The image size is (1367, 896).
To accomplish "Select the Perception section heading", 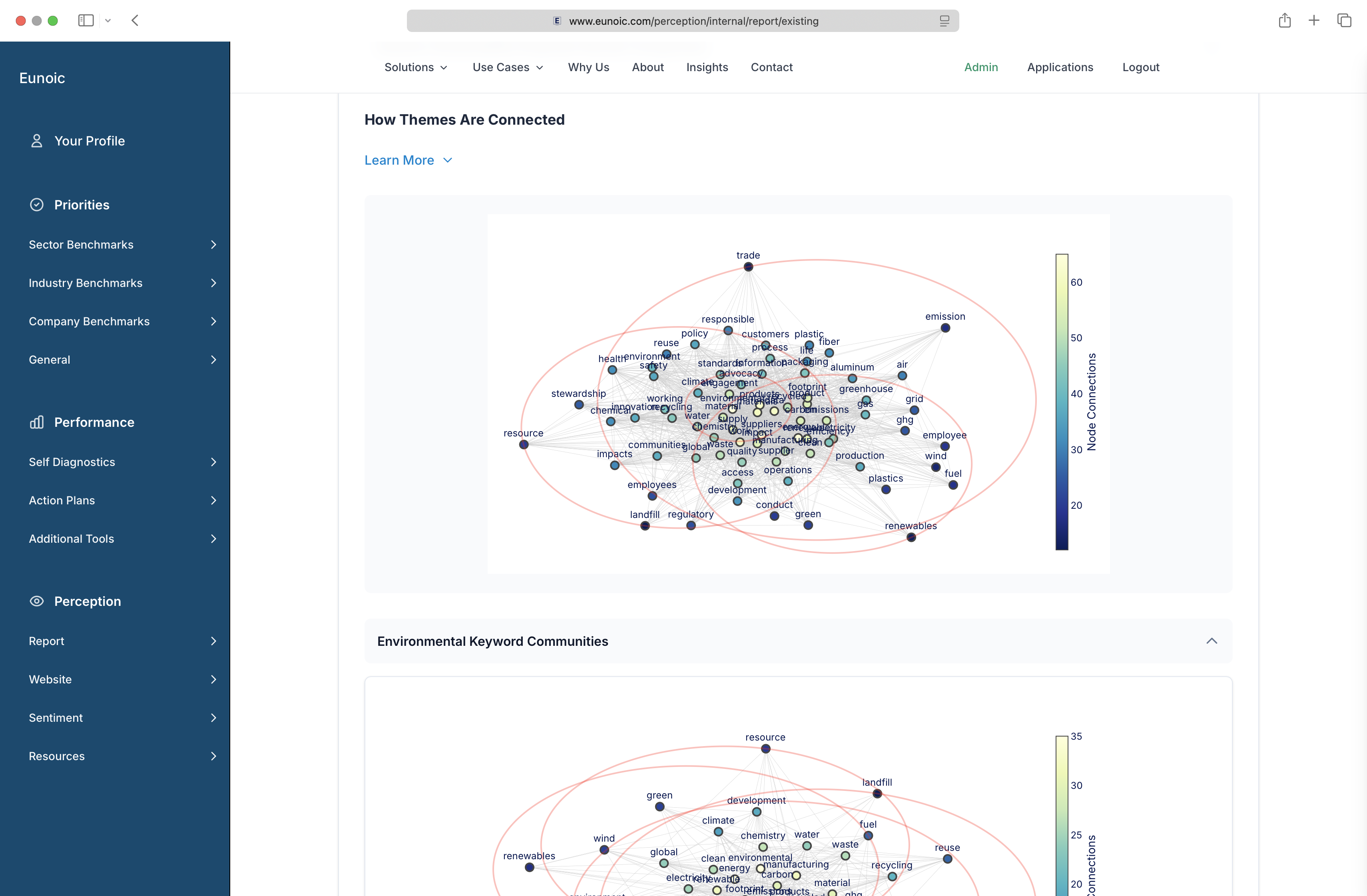I will (x=87, y=601).
